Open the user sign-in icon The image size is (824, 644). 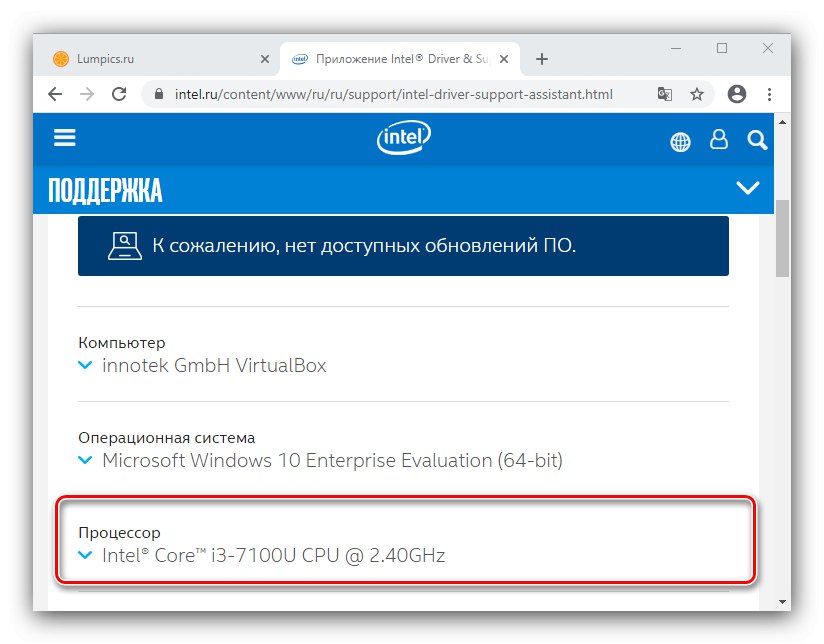[x=719, y=140]
